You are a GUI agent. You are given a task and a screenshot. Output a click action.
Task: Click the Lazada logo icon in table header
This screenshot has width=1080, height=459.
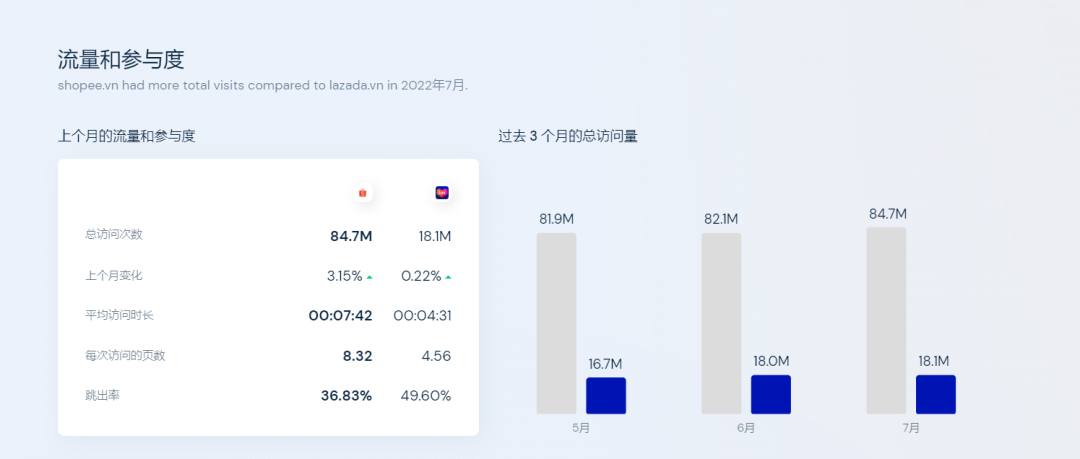(x=442, y=193)
